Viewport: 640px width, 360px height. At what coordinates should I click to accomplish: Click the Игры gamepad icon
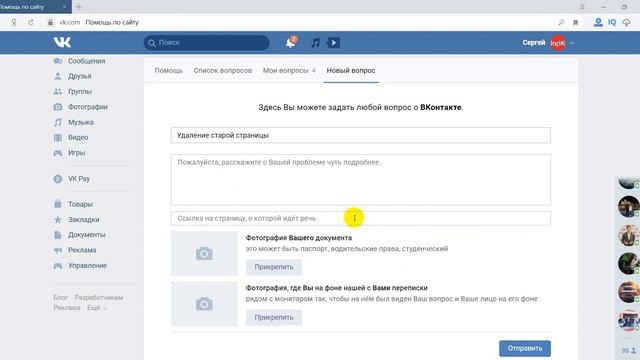pos(58,153)
